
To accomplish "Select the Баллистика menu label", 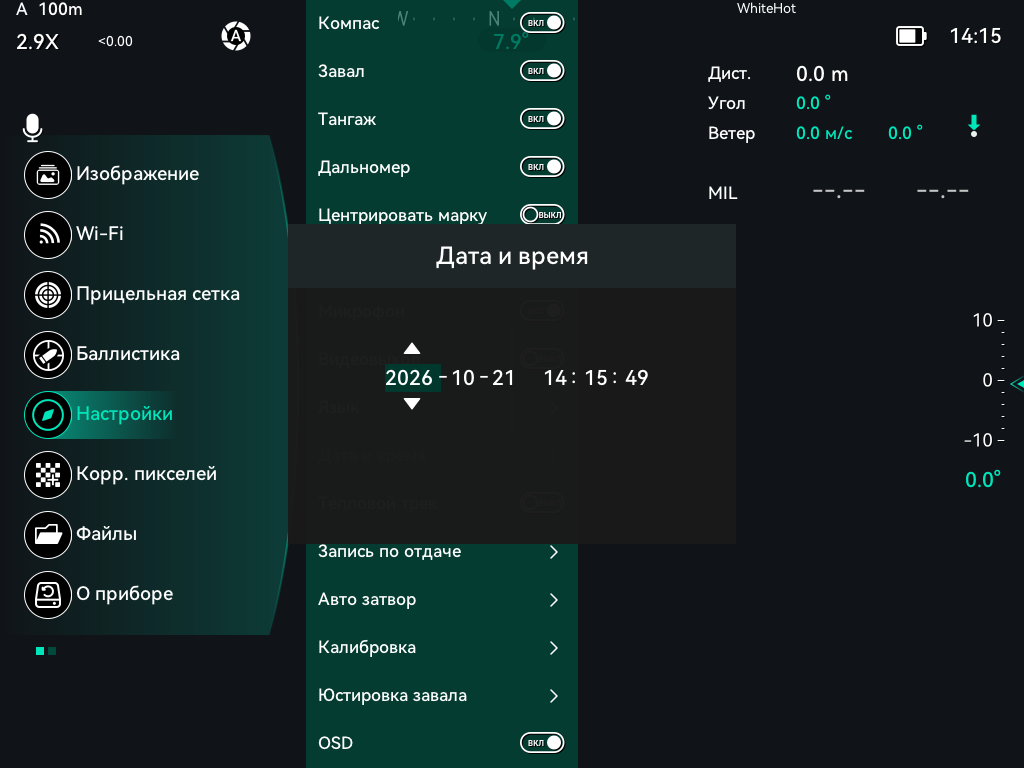I will [128, 353].
